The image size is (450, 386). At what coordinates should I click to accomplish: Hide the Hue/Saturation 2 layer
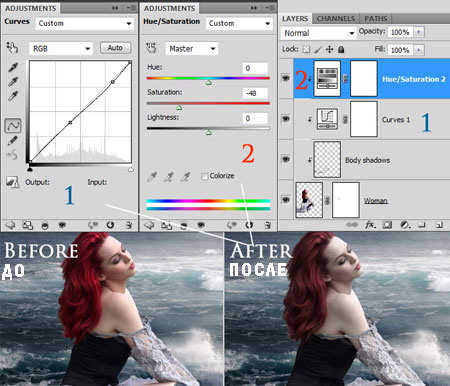pyautogui.click(x=286, y=78)
